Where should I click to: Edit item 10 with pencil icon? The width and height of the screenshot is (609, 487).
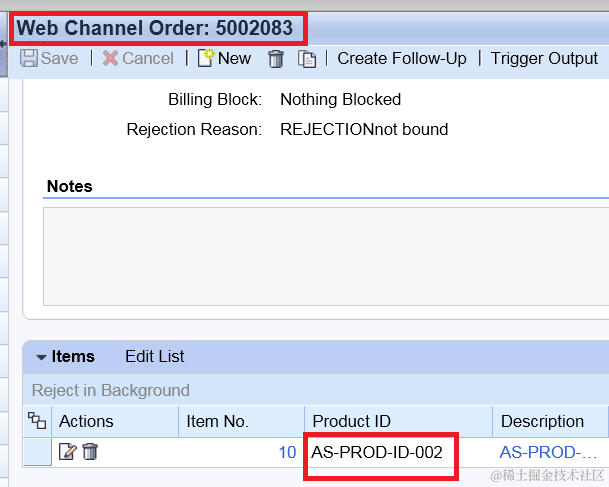(68, 452)
